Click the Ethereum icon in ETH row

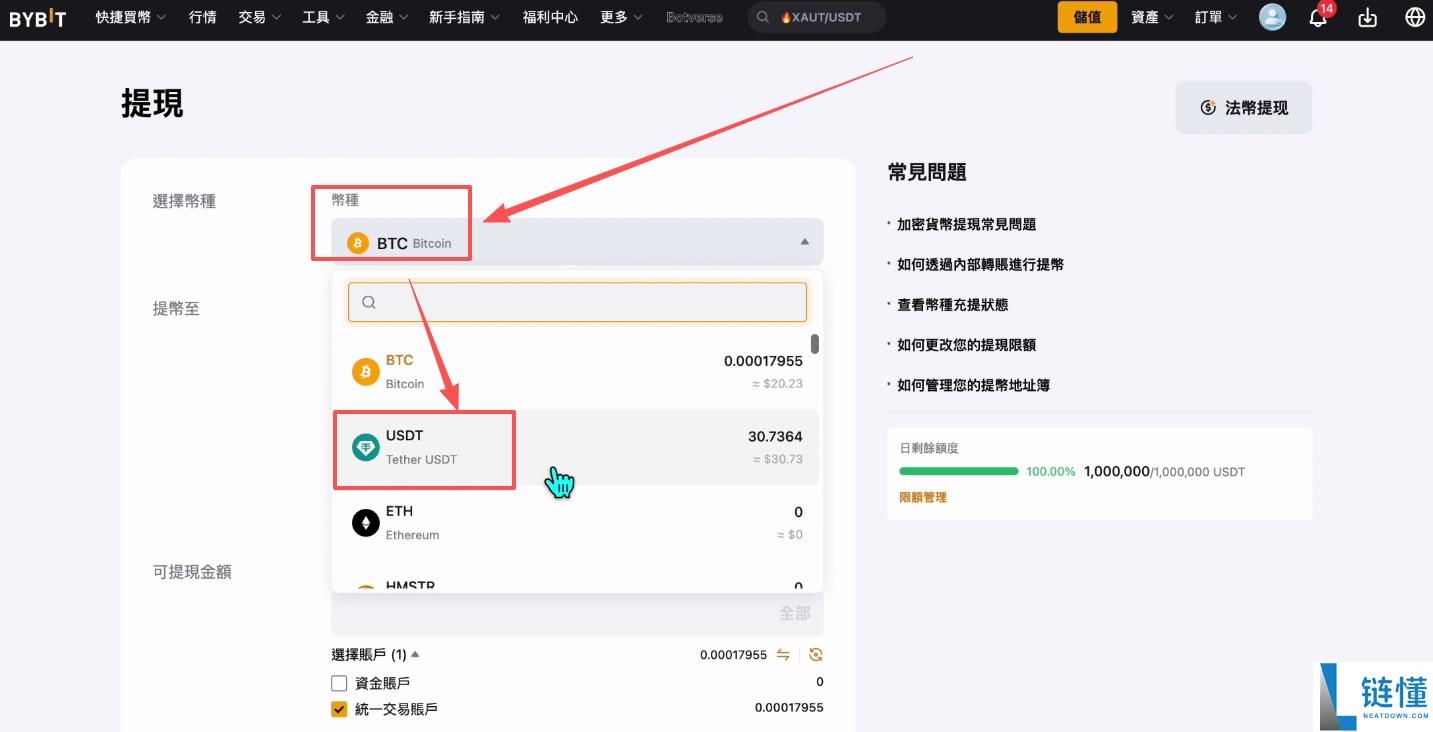coord(366,523)
